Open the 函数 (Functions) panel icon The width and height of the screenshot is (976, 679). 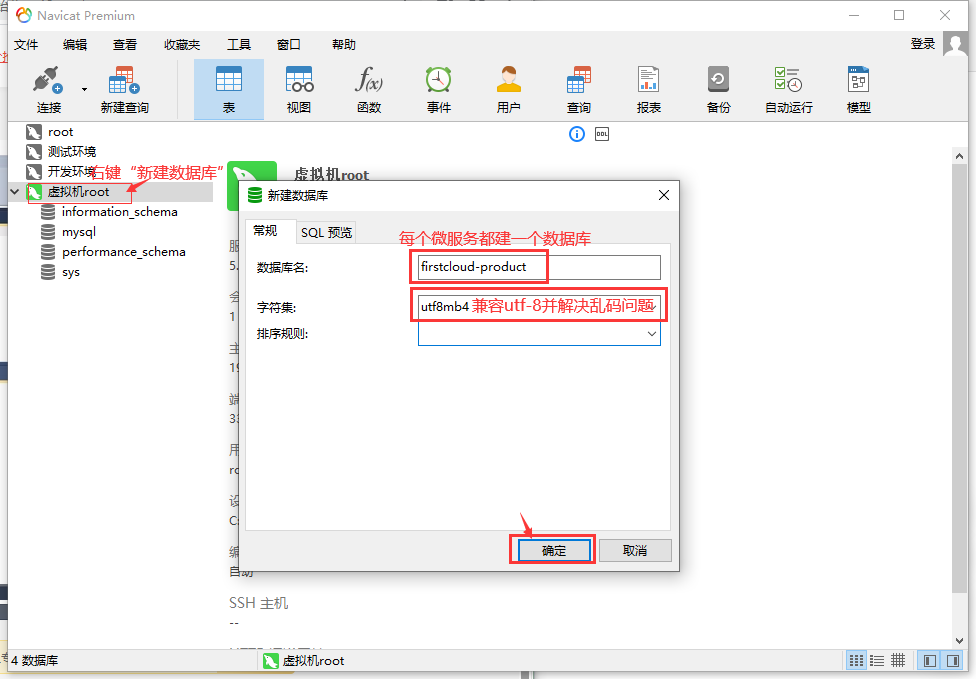tap(368, 88)
